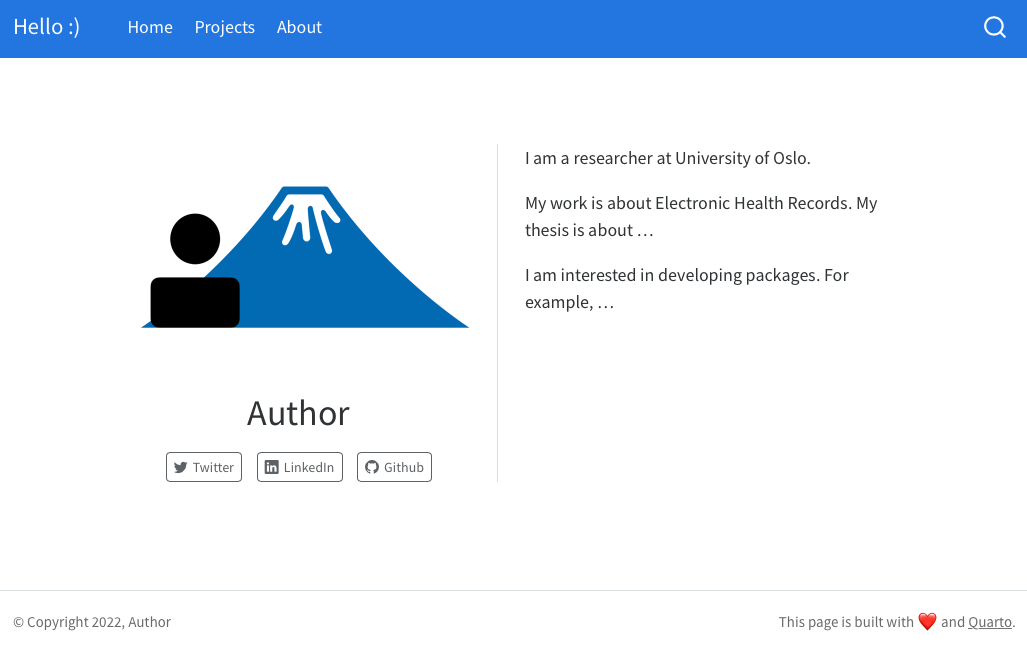1027x649 pixels.
Task: Click the 'Hello :)' site title
Action: click(46, 27)
